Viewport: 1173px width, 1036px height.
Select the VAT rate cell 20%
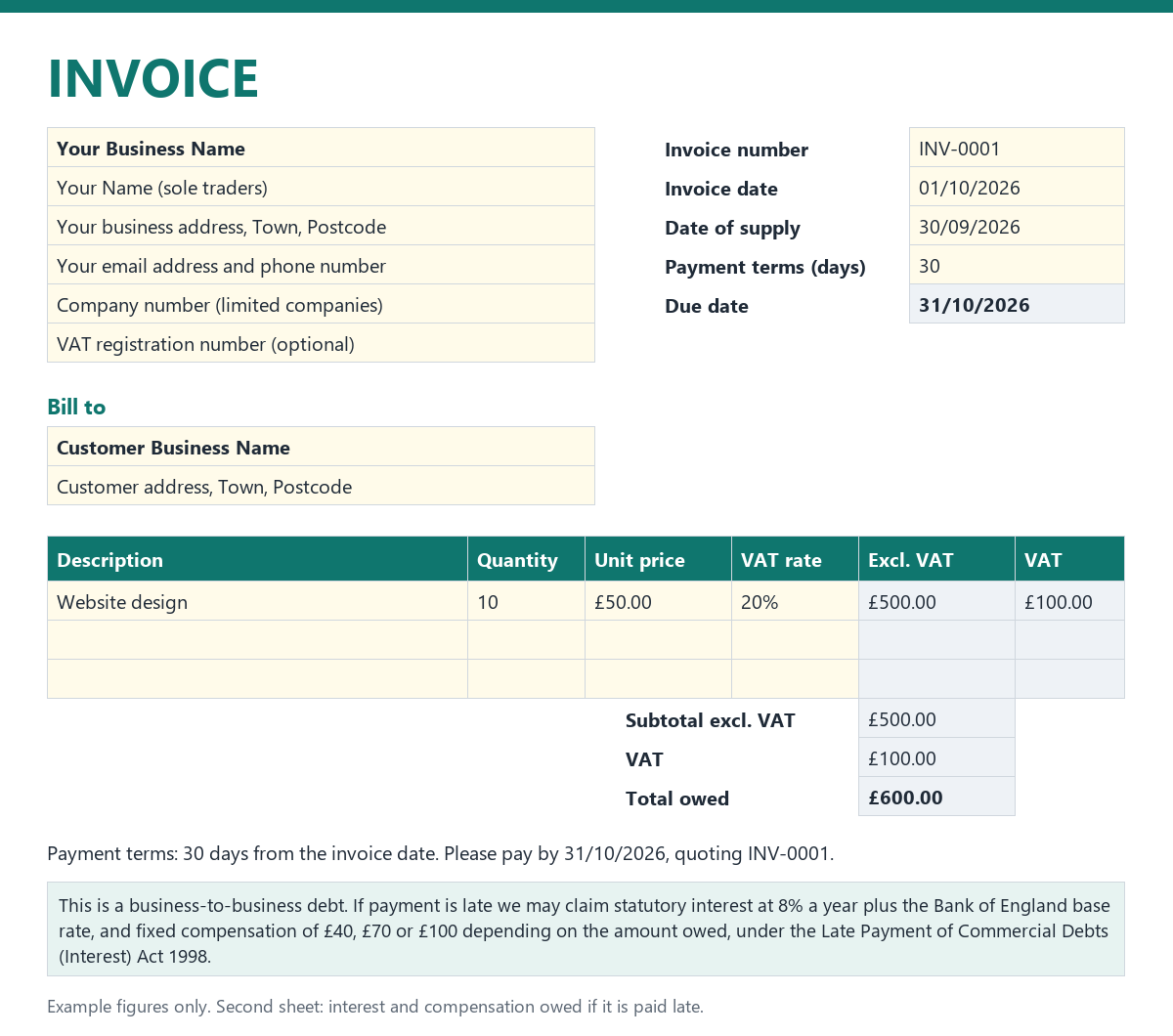795,601
